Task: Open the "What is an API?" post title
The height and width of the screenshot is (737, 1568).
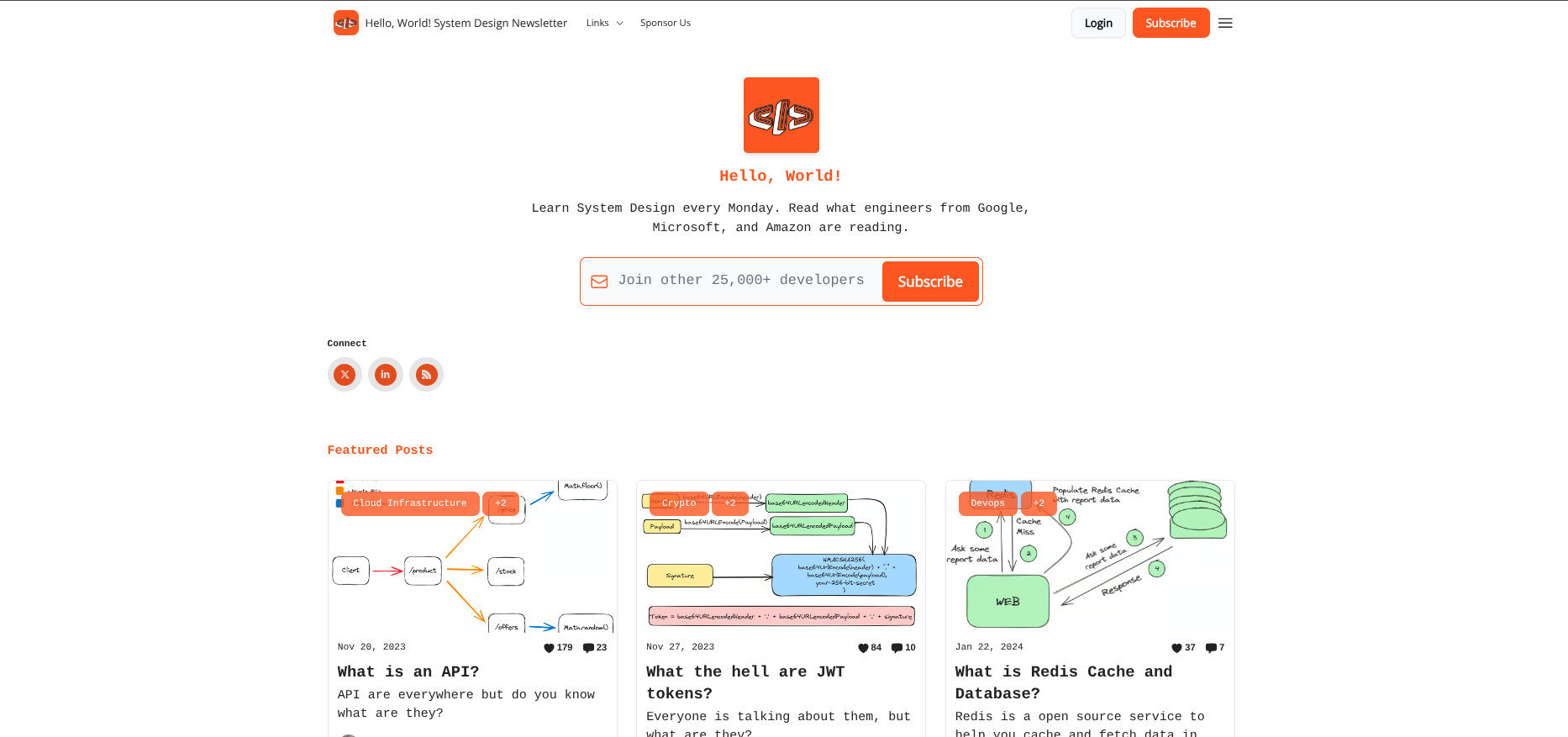Action: point(408,671)
